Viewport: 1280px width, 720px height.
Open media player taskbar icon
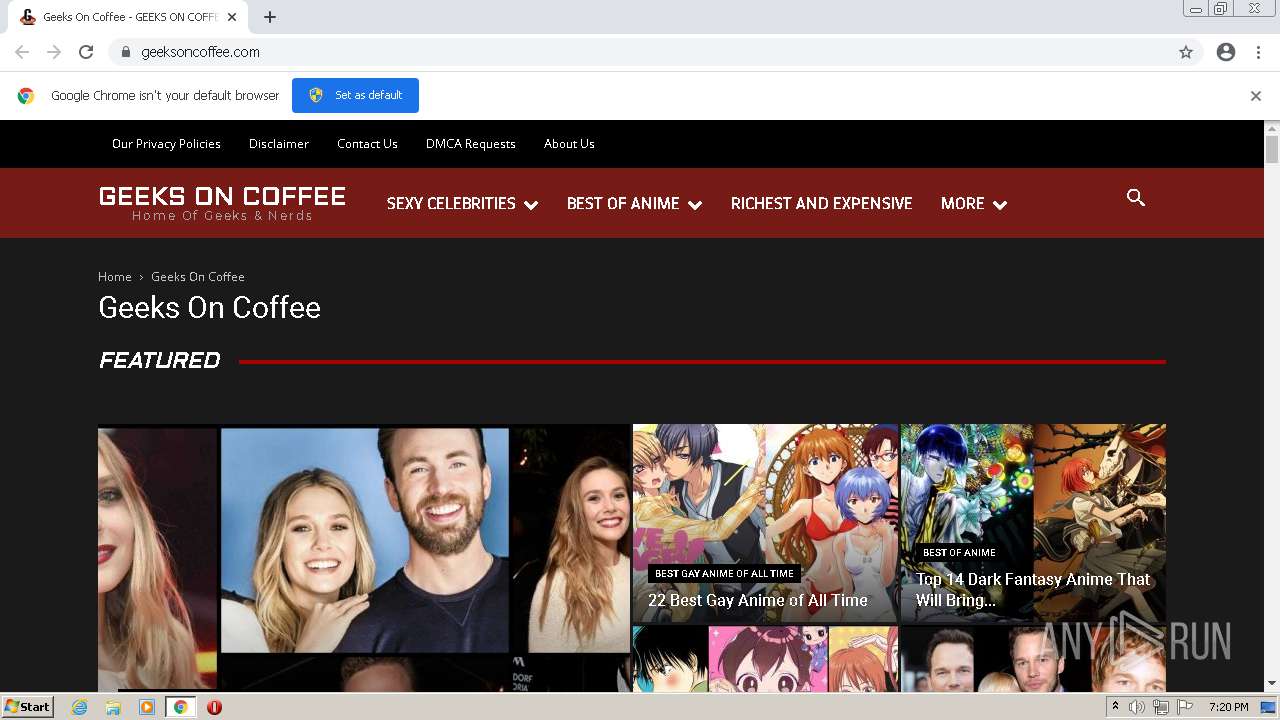click(x=147, y=707)
